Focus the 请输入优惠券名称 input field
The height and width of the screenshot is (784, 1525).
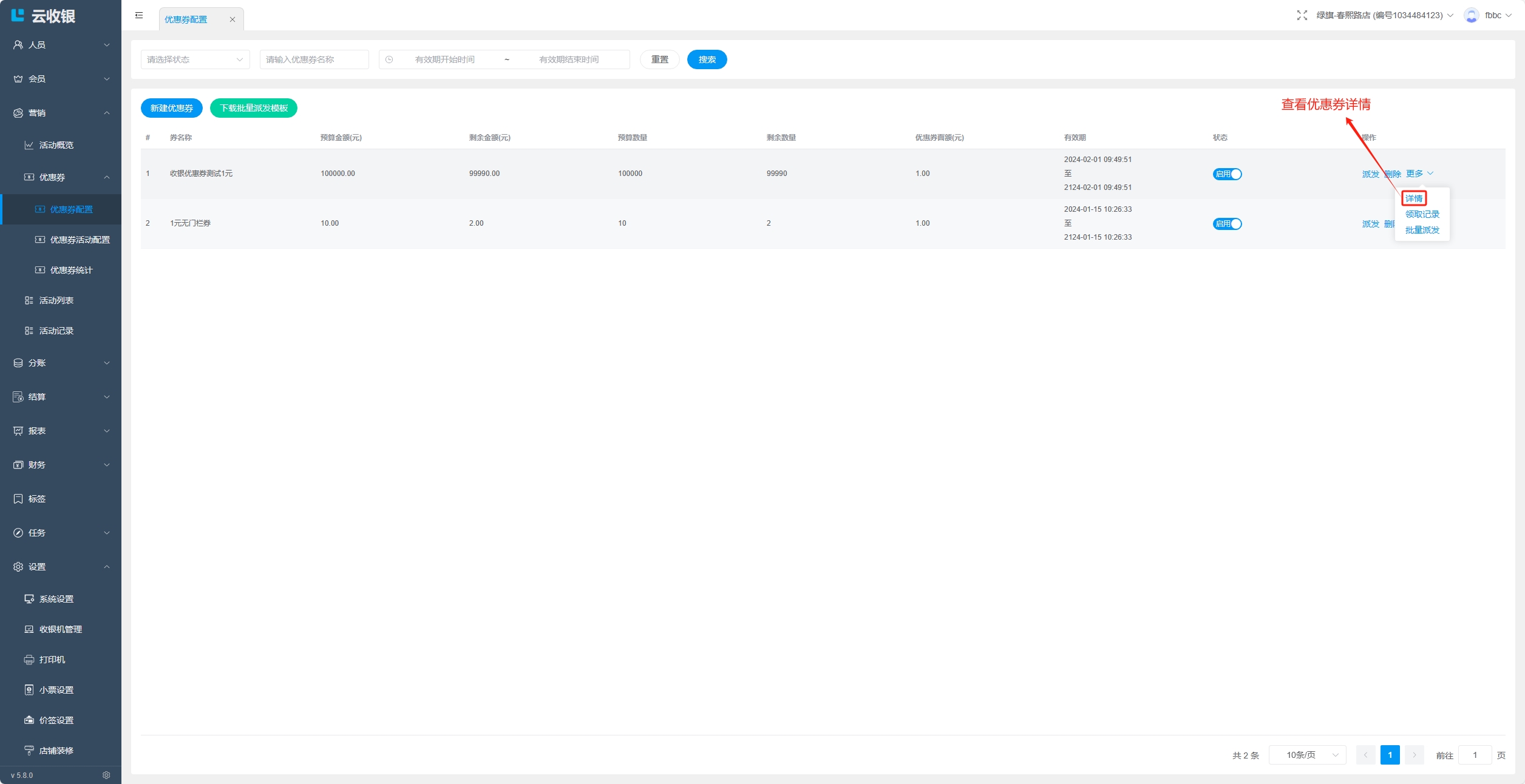pyautogui.click(x=314, y=59)
